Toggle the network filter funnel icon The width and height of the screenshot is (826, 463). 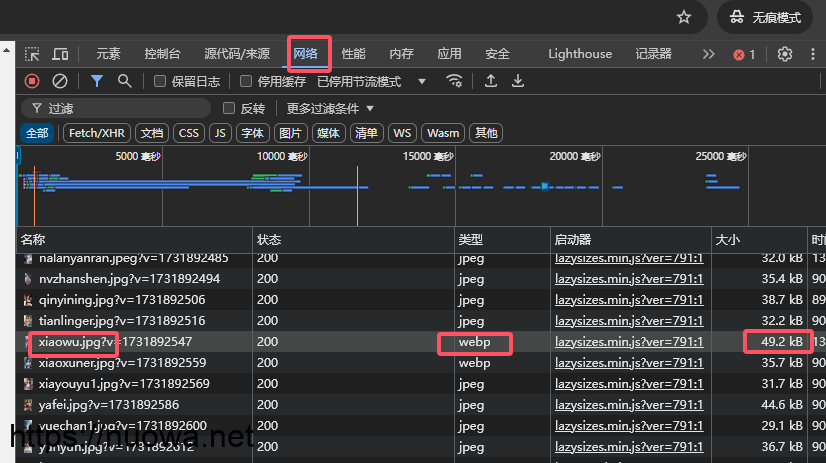[97, 81]
